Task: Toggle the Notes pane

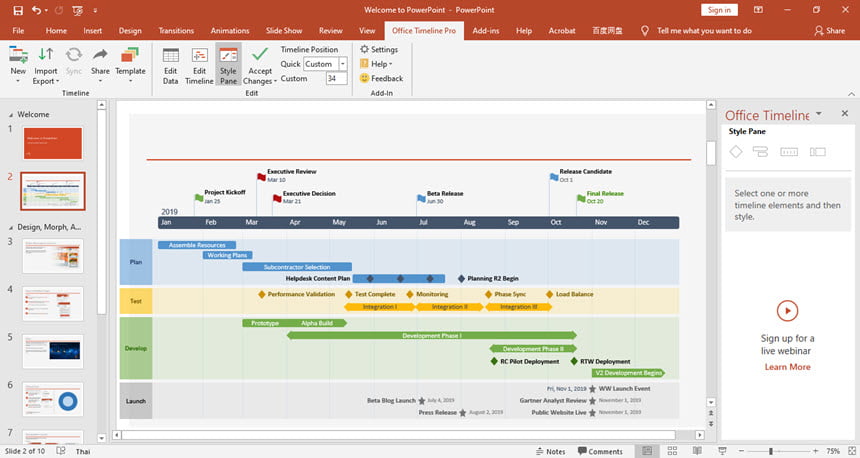Action: [x=550, y=451]
